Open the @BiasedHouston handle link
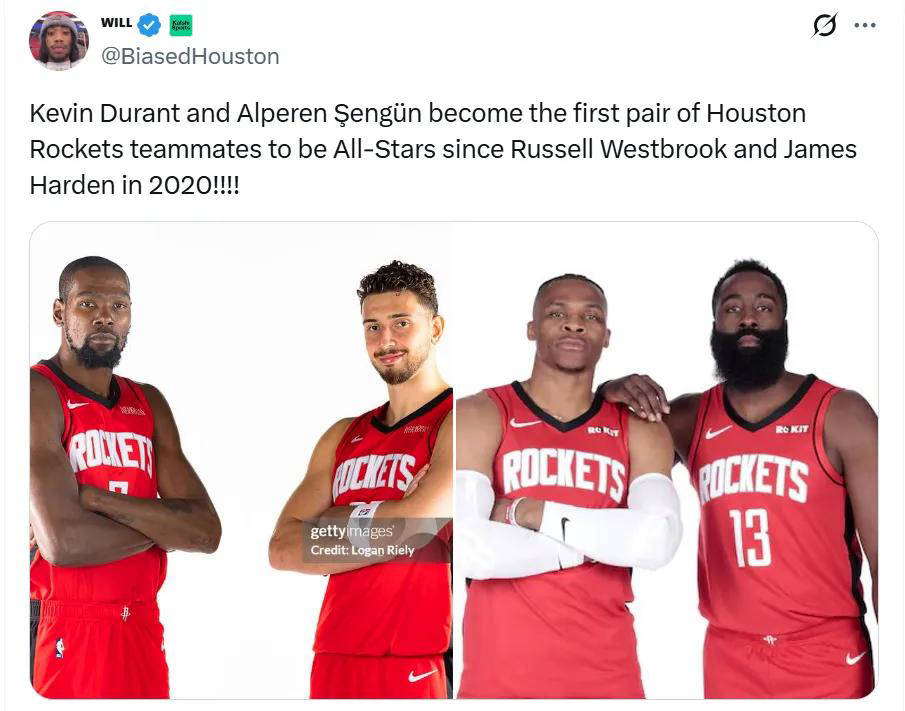Screen dimensions: 905x711 pos(190,57)
